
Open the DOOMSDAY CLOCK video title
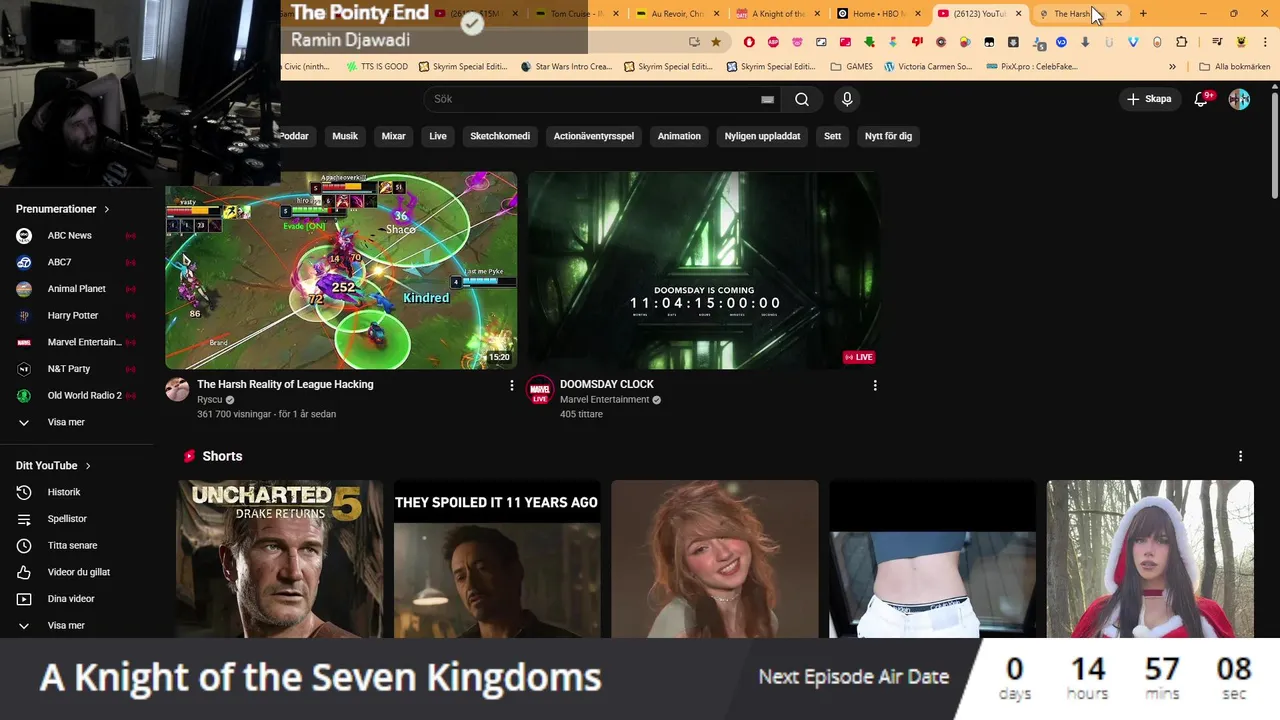[607, 384]
